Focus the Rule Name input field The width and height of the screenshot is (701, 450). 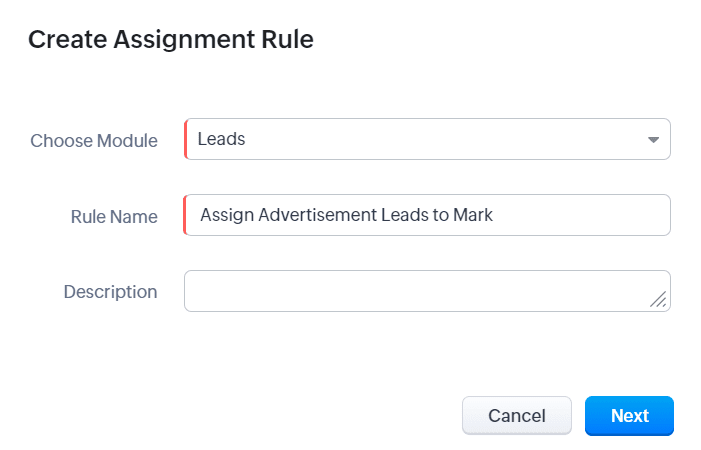[x=427, y=215]
